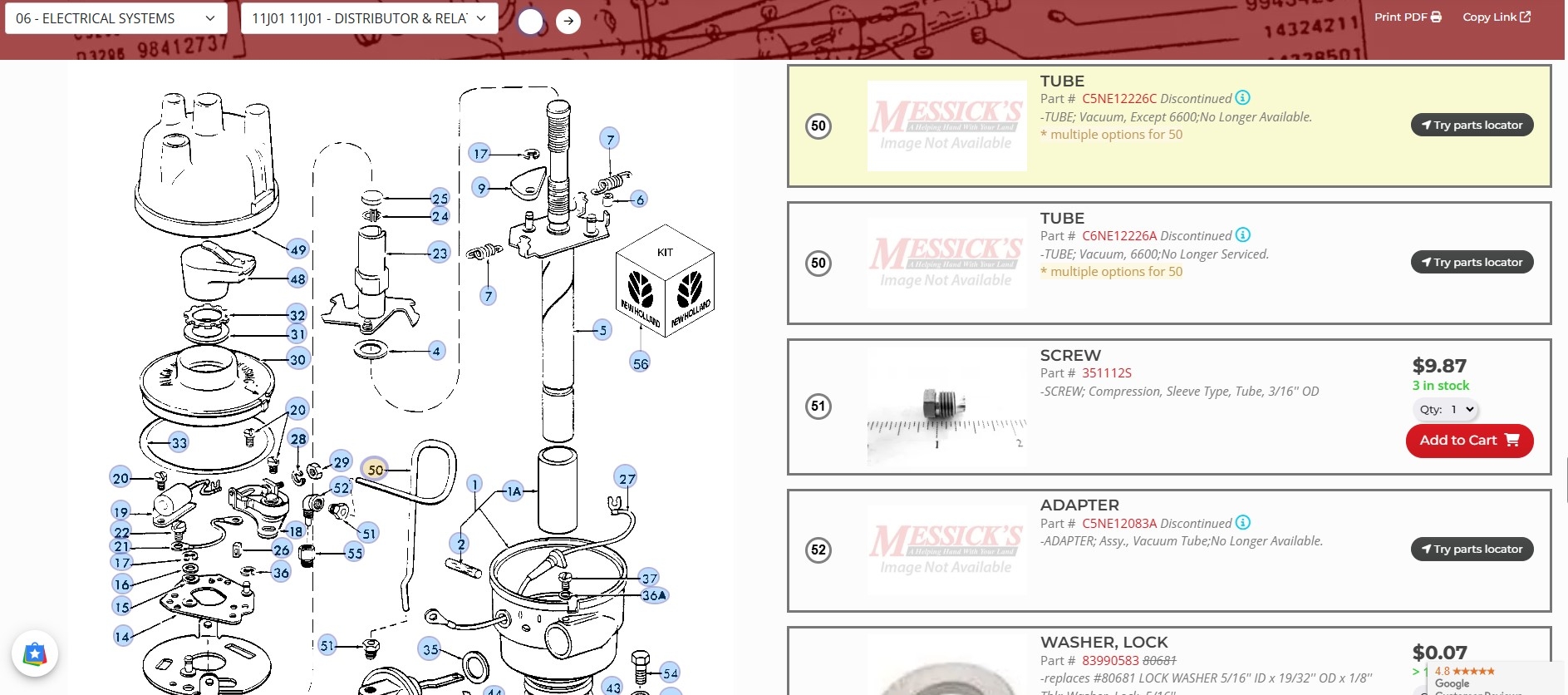Screen dimensions: 1568x695
Task: Open the 06 - Electrical Systems dropdown
Action: pyautogui.click(x=116, y=18)
